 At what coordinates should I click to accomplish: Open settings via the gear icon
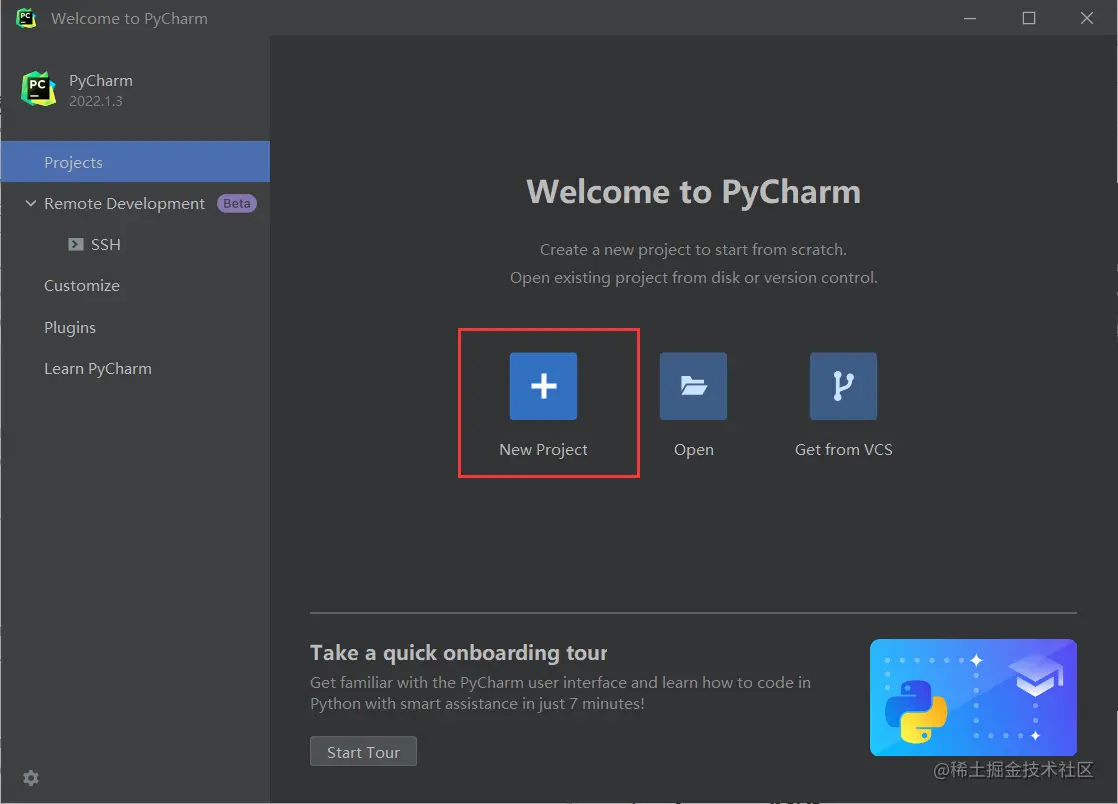click(31, 778)
